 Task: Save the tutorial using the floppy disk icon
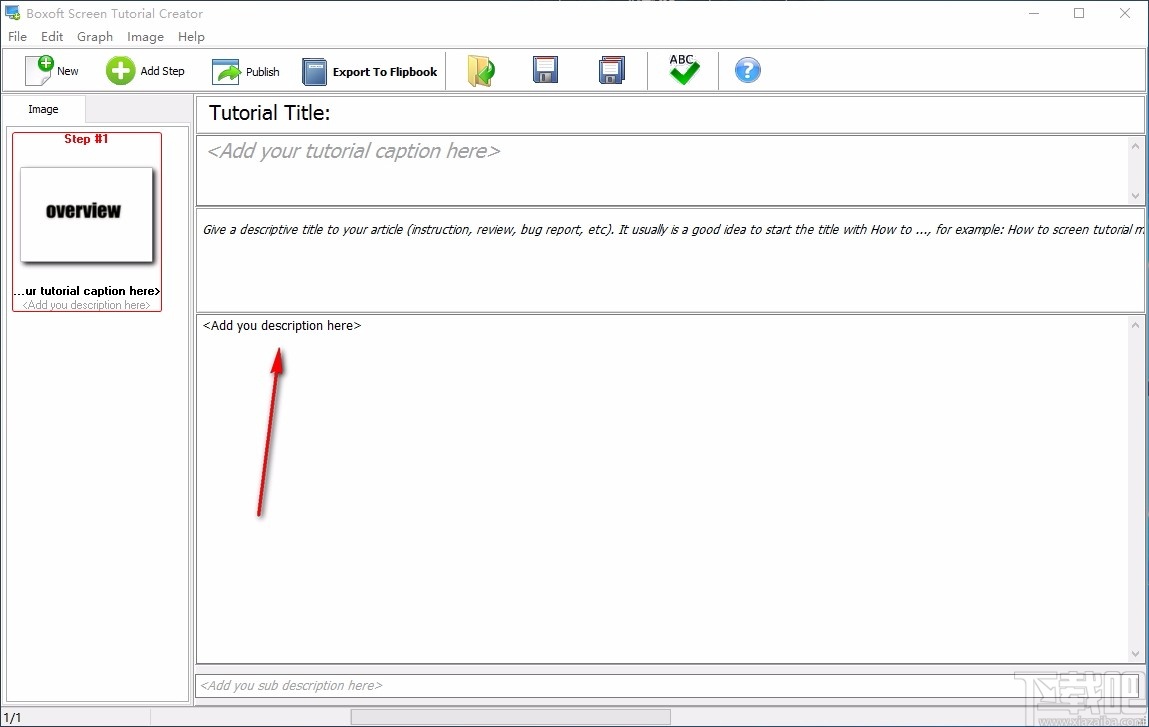click(x=545, y=70)
